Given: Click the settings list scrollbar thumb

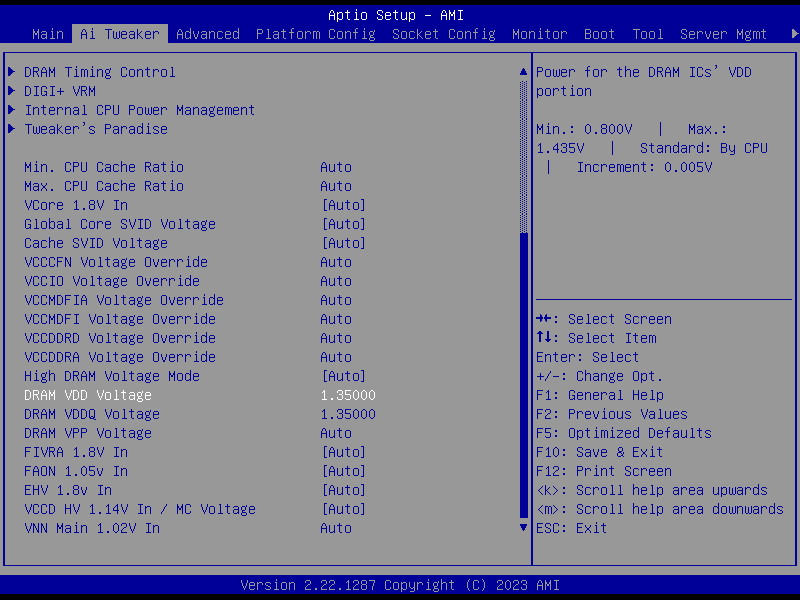Looking at the screenshot, I should [523, 375].
